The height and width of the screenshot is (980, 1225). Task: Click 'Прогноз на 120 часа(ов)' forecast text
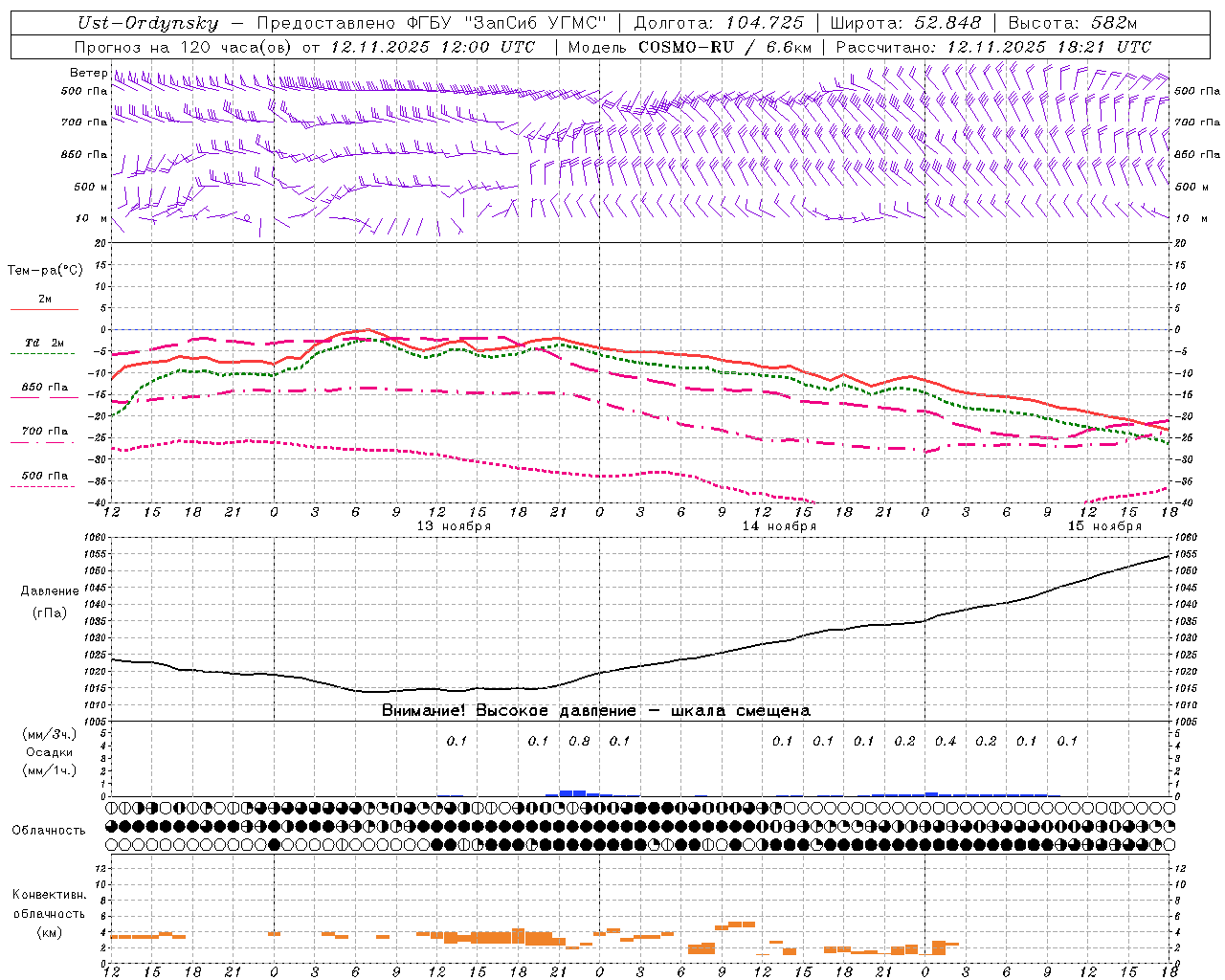tap(183, 47)
